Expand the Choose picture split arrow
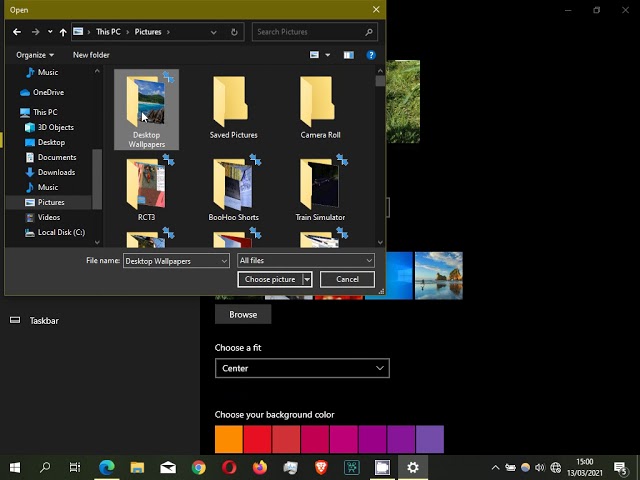The height and width of the screenshot is (480, 640). [307, 280]
